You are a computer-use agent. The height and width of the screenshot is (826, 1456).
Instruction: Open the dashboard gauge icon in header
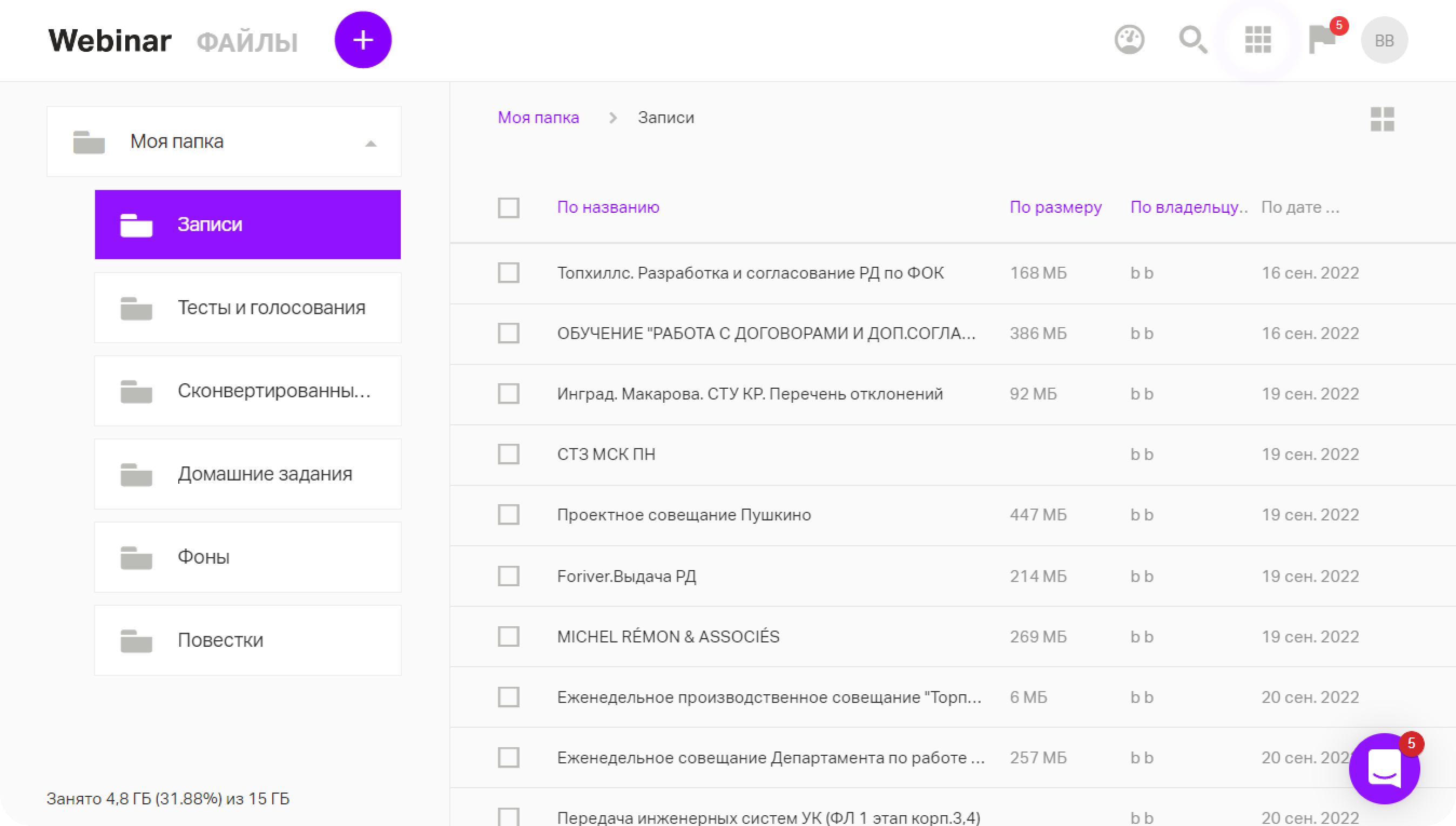tap(1129, 40)
